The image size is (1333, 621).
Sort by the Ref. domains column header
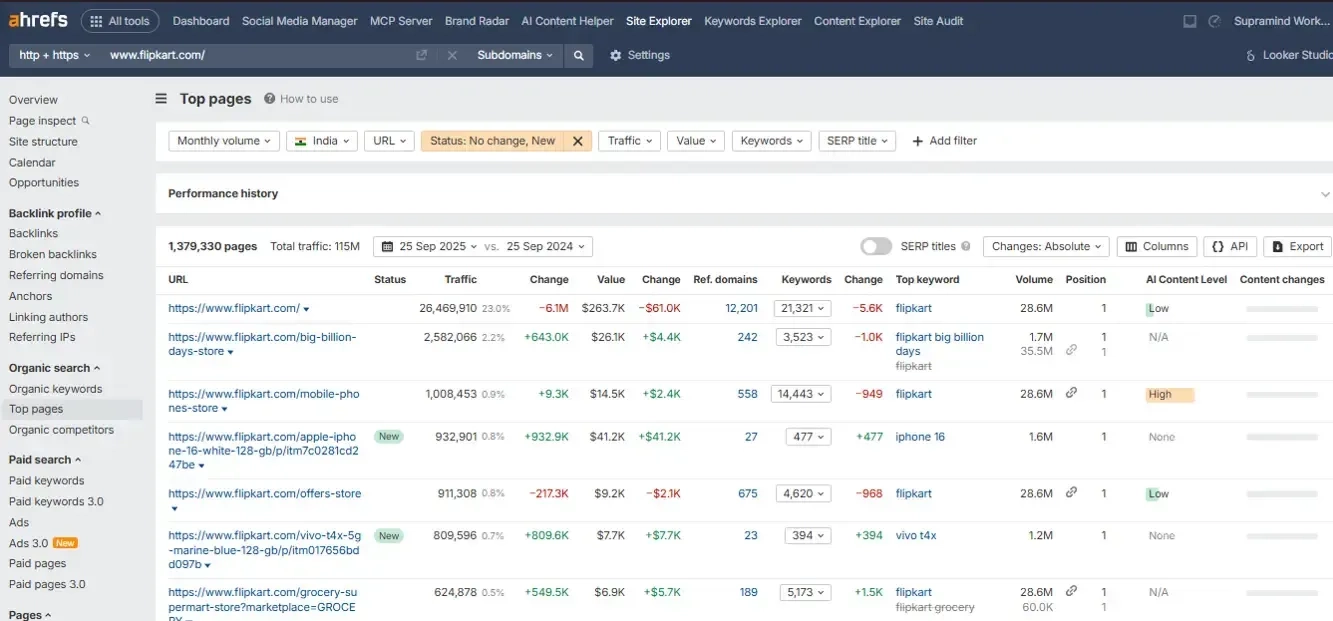(725, 280)
